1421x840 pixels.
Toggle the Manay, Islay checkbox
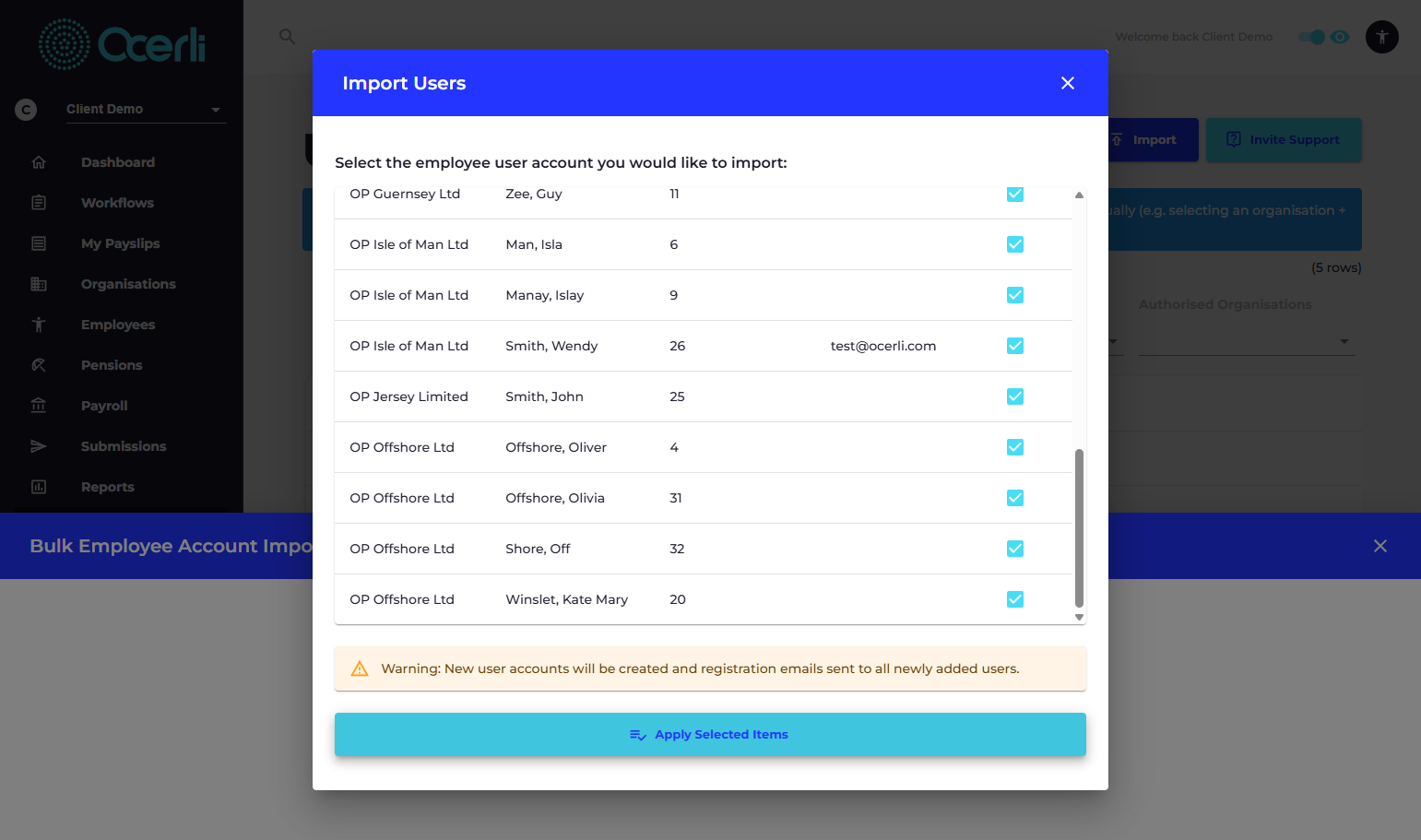click(x=1015, y=295)
